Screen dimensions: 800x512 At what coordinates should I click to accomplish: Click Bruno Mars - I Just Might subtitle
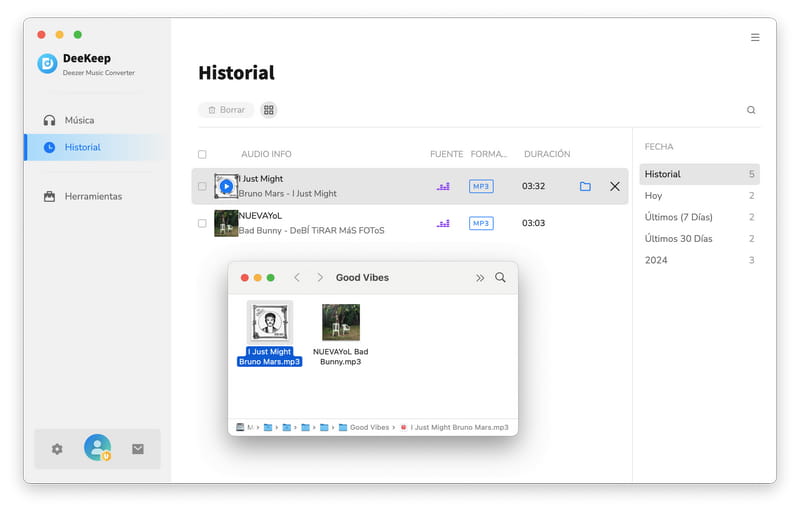pyautogui.click(x=288, y=194)
